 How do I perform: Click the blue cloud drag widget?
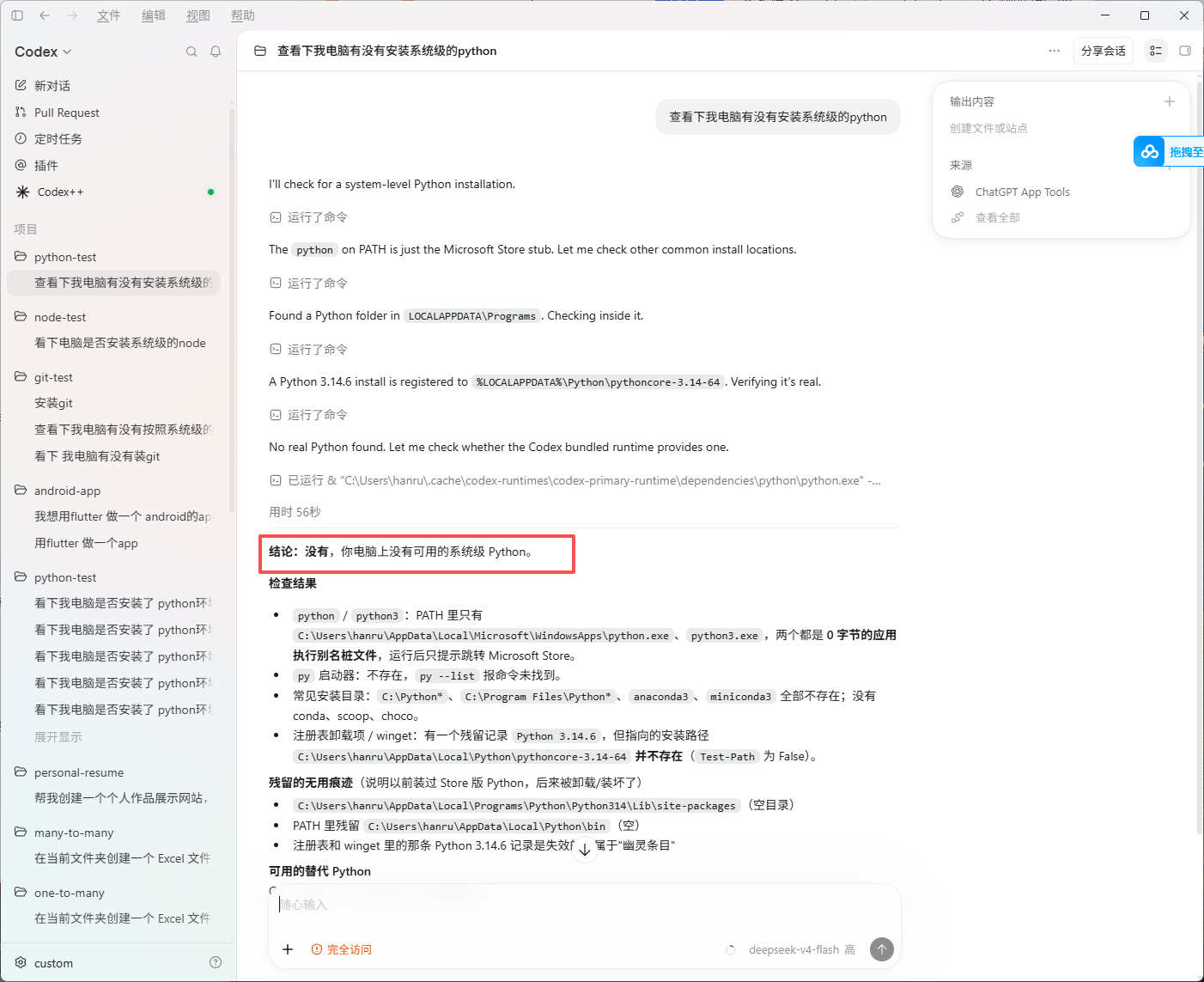pos(1149,152)
